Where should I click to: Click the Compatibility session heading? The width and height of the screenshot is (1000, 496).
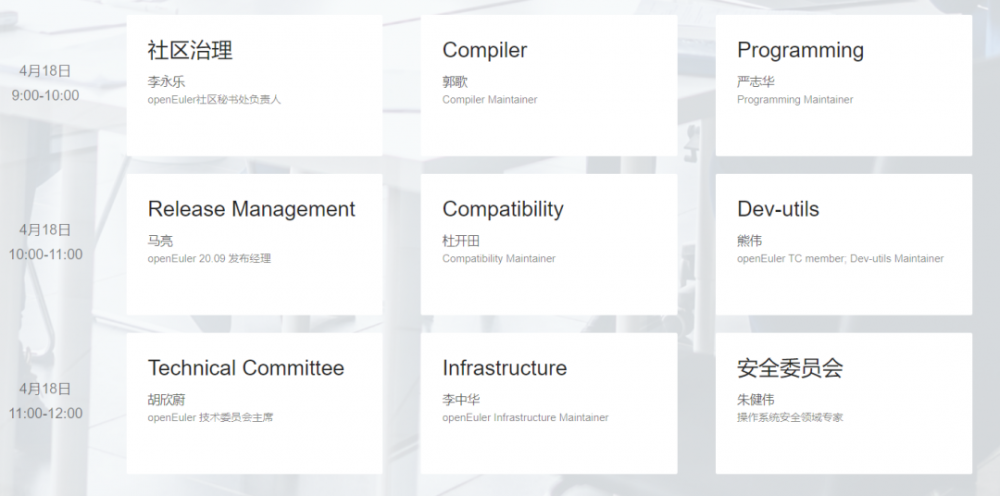502,209
